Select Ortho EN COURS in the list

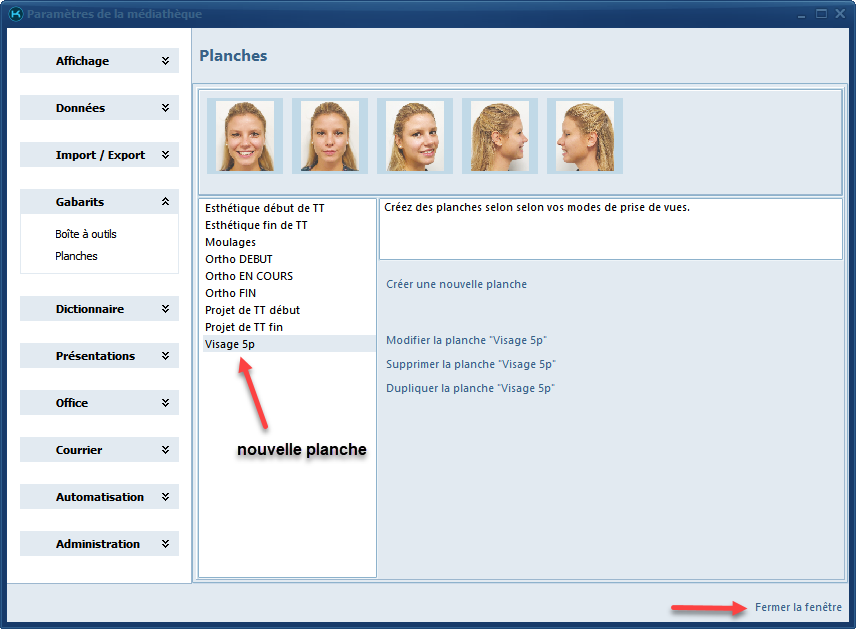(249, 276)
